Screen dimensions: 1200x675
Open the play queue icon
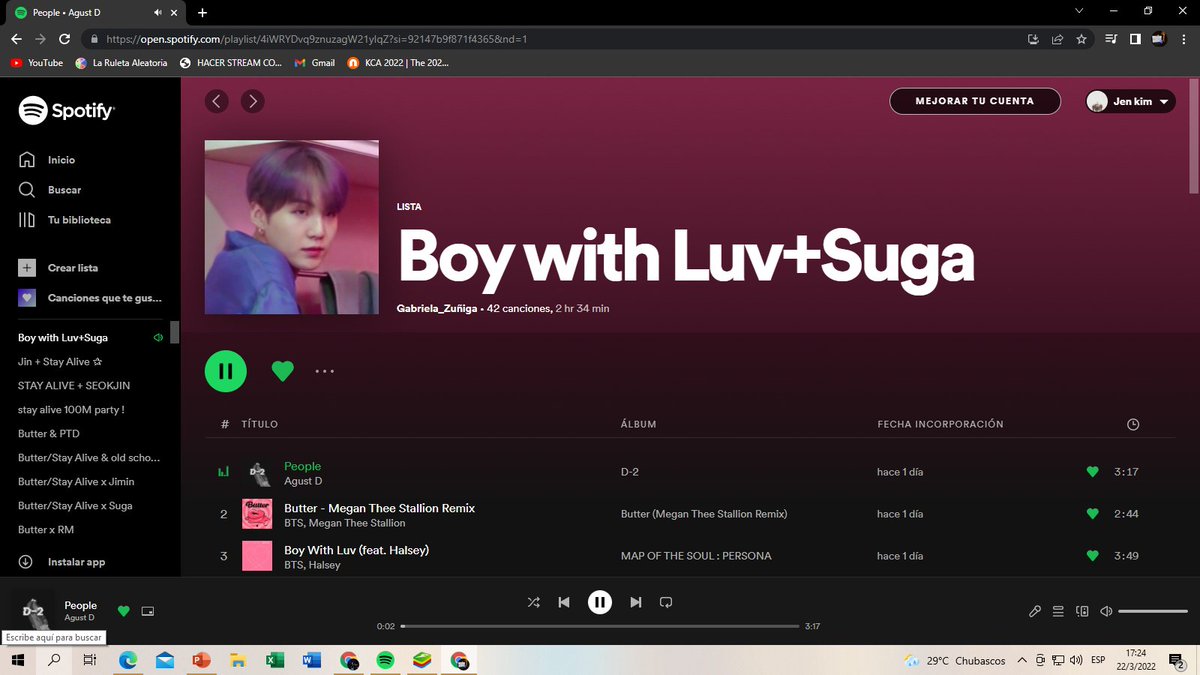(x=1058, y=611)
